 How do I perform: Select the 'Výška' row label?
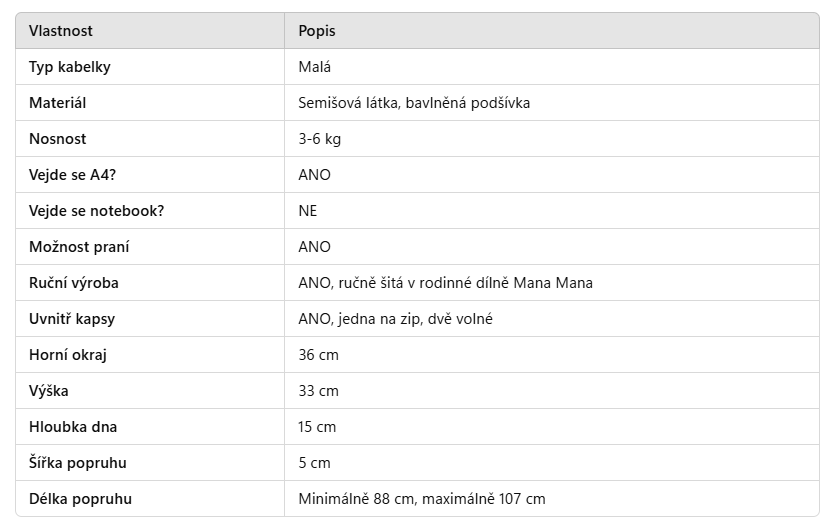pyautogui.click(x=49, y=391)
